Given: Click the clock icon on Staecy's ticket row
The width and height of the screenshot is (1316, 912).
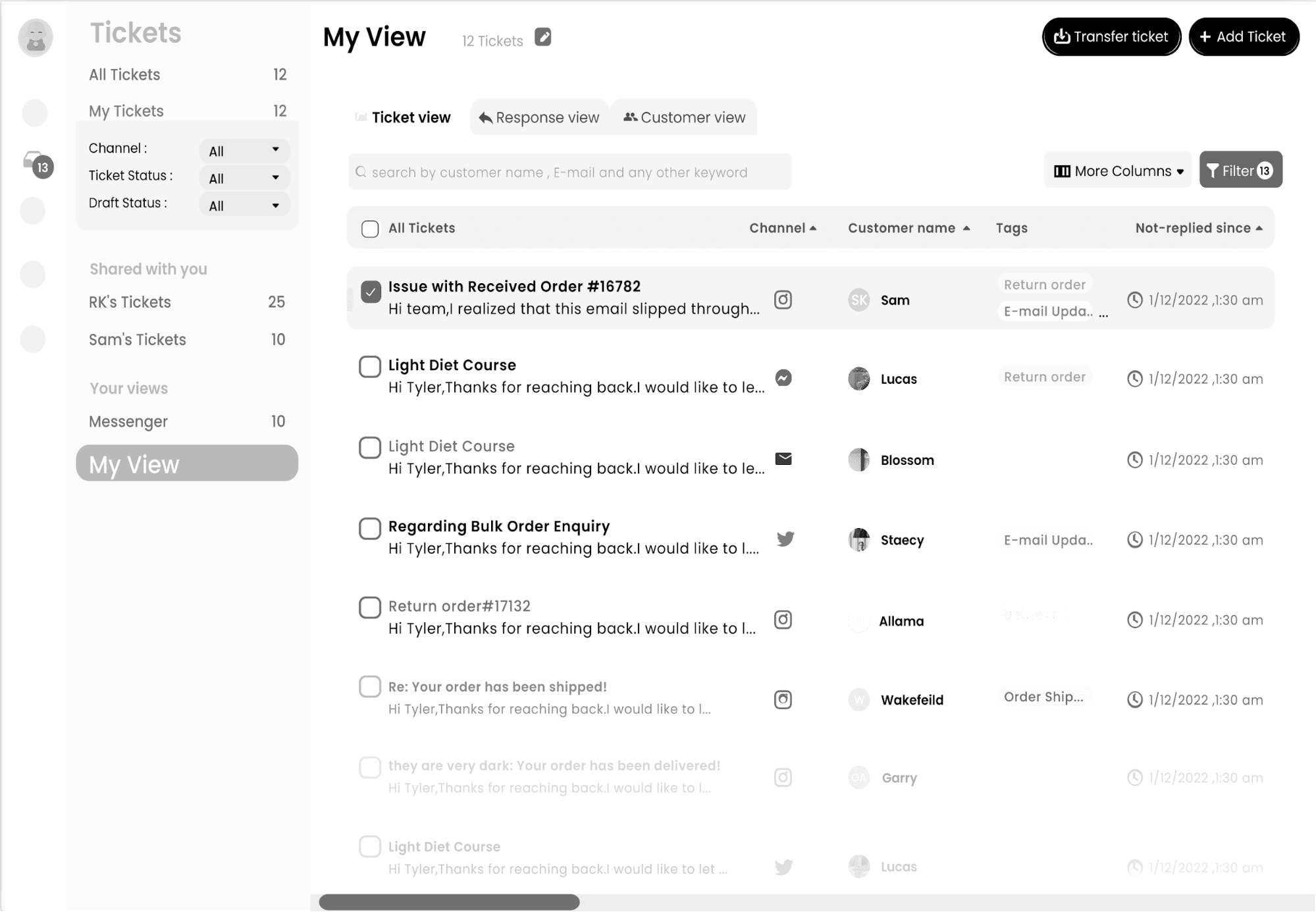Looking at the screenshot, I should coord(1134,540).
